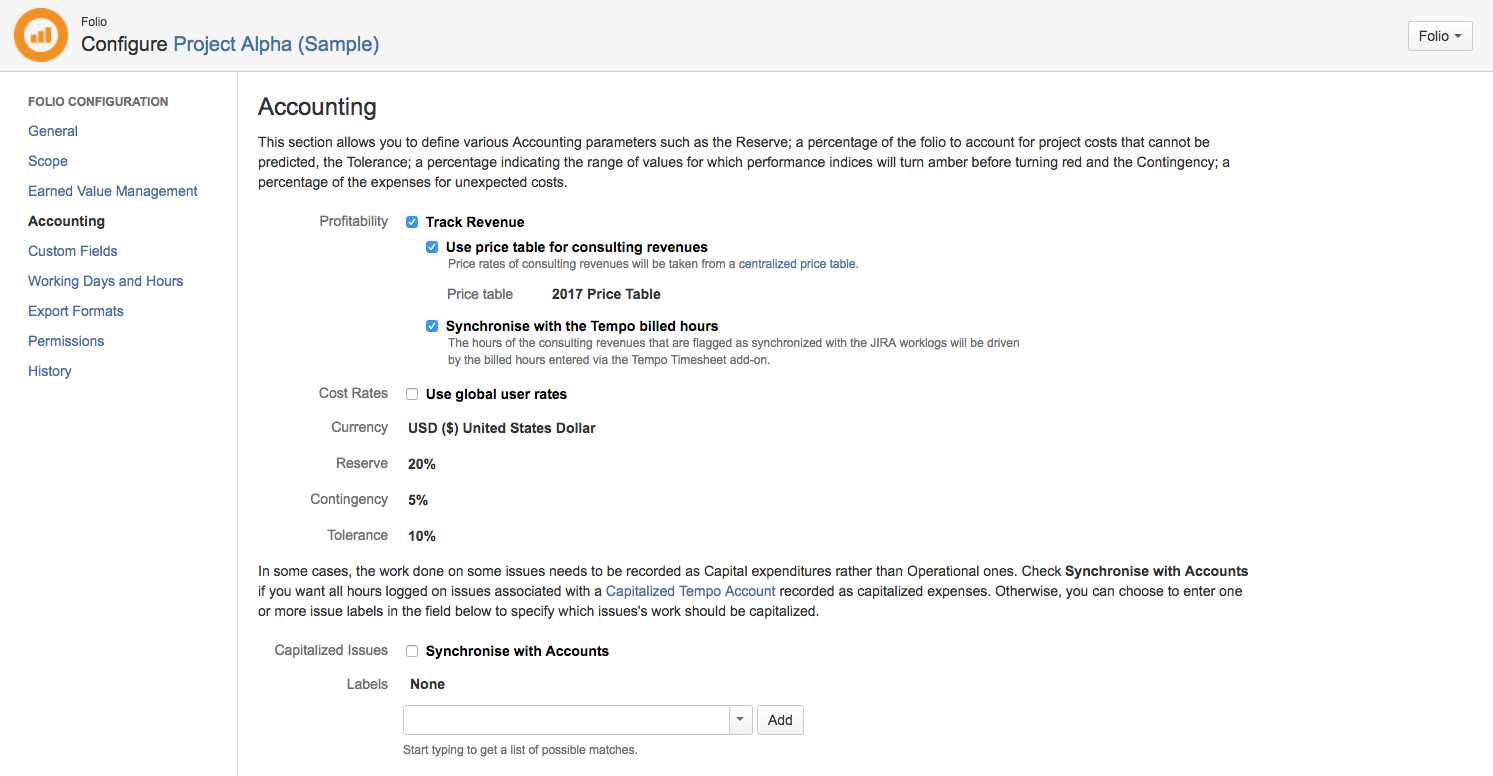The width and height of the screenshot is (1493, 776).
Task: Open the Folio menu in top right corner
Action: [x=1439, y=35]
